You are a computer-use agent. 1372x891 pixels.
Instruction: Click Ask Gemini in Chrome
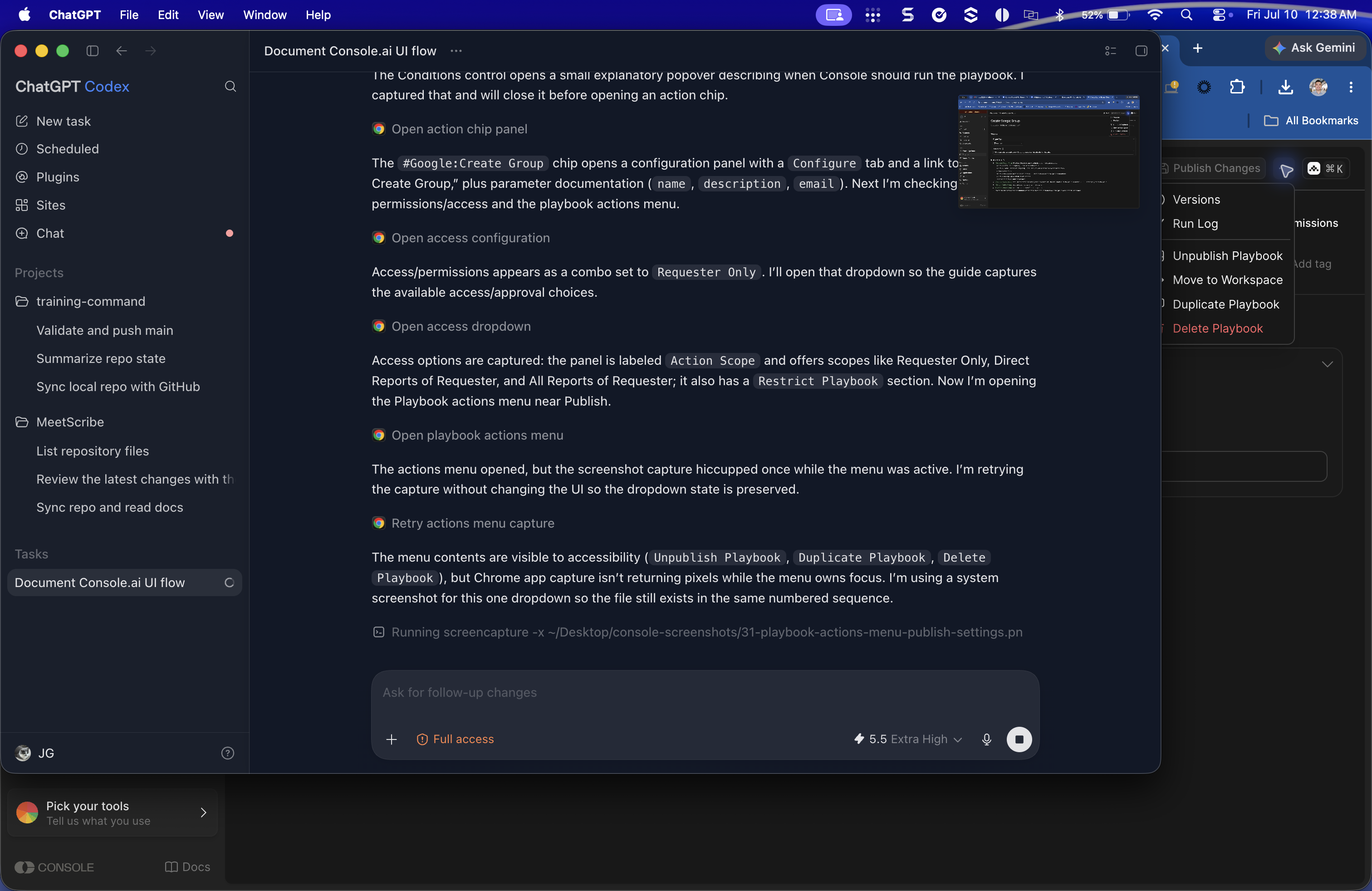(1314, 48)
